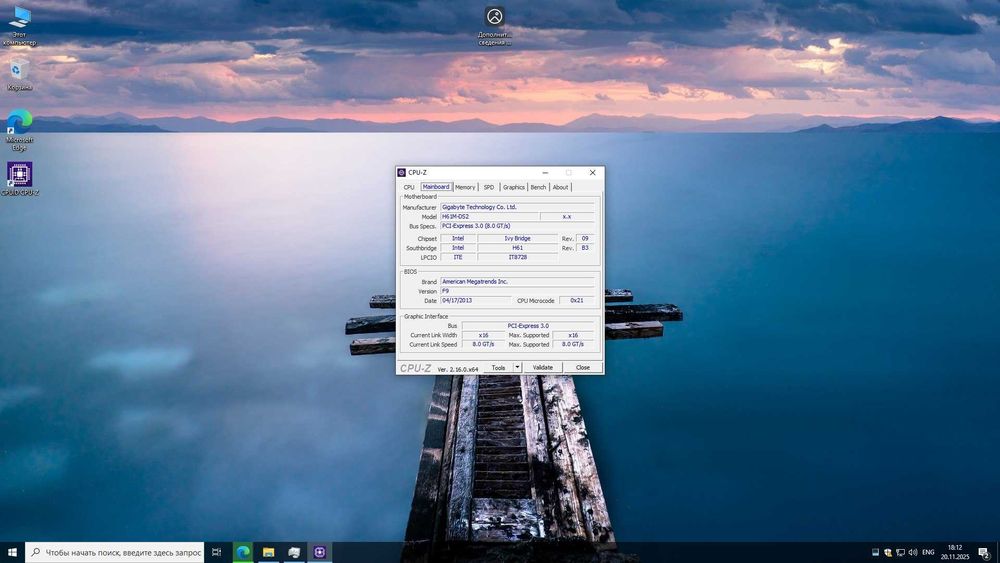
Task: Click Max. Supported link width x16
Action: pyautogui.click(x=573, y=335)
